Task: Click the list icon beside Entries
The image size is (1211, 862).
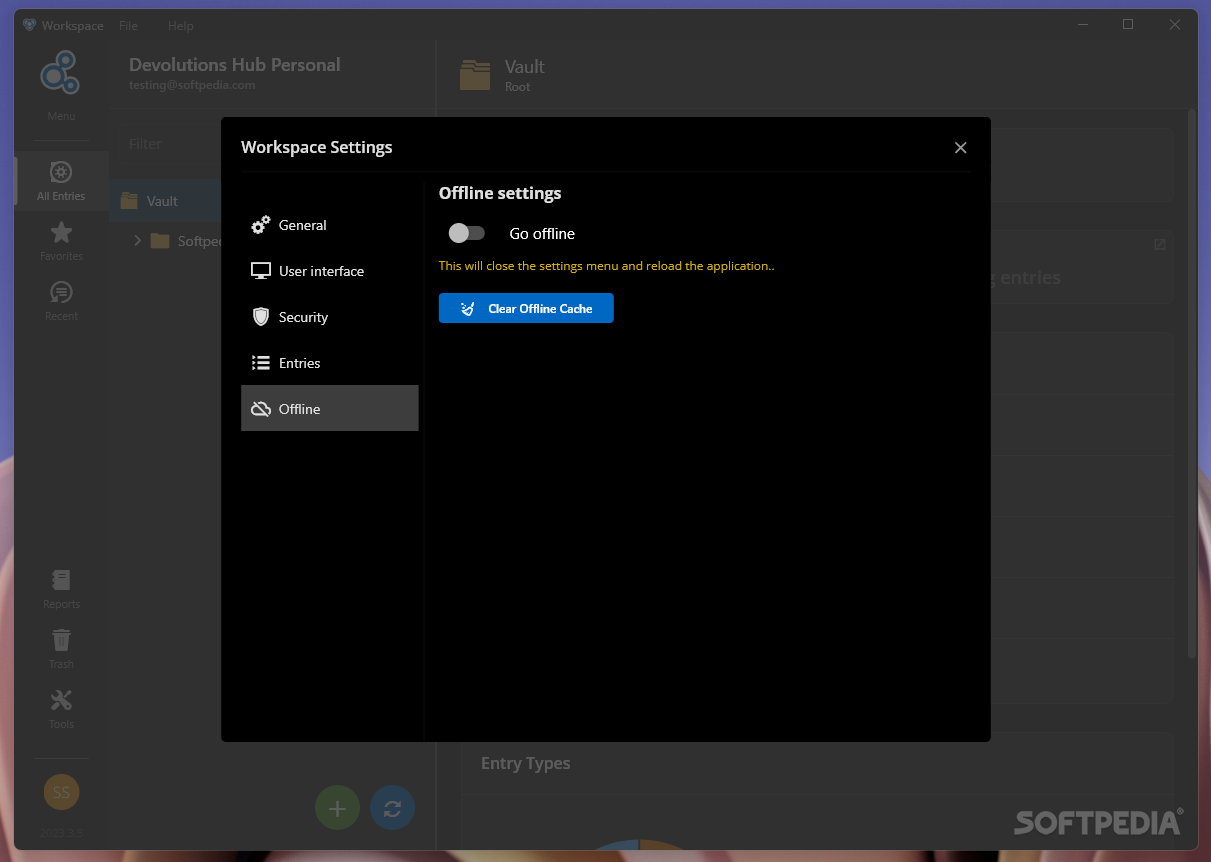Action: [261, 363]
